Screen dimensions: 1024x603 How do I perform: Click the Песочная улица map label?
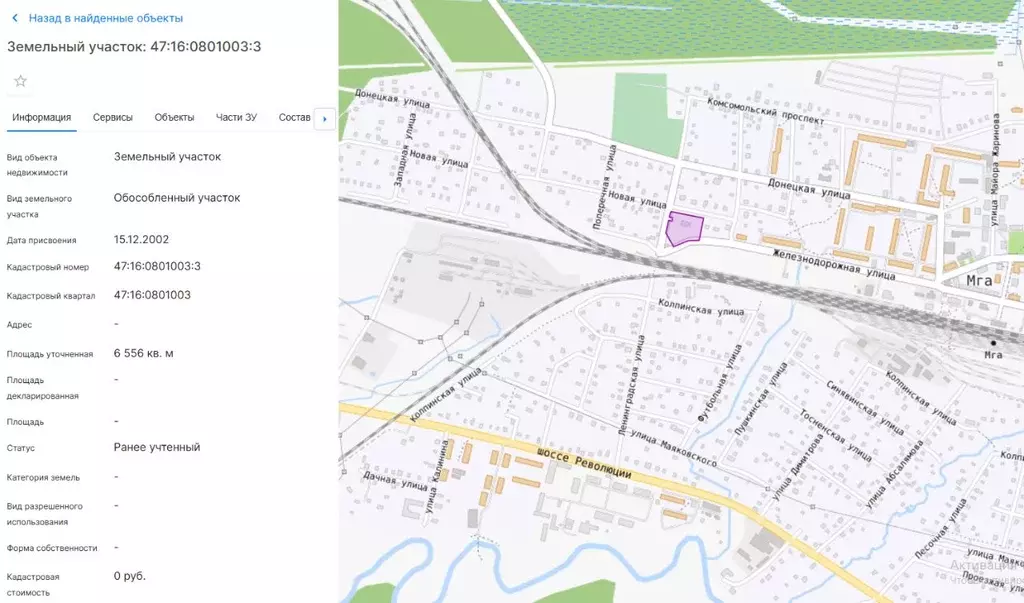(x=940, y=528)
